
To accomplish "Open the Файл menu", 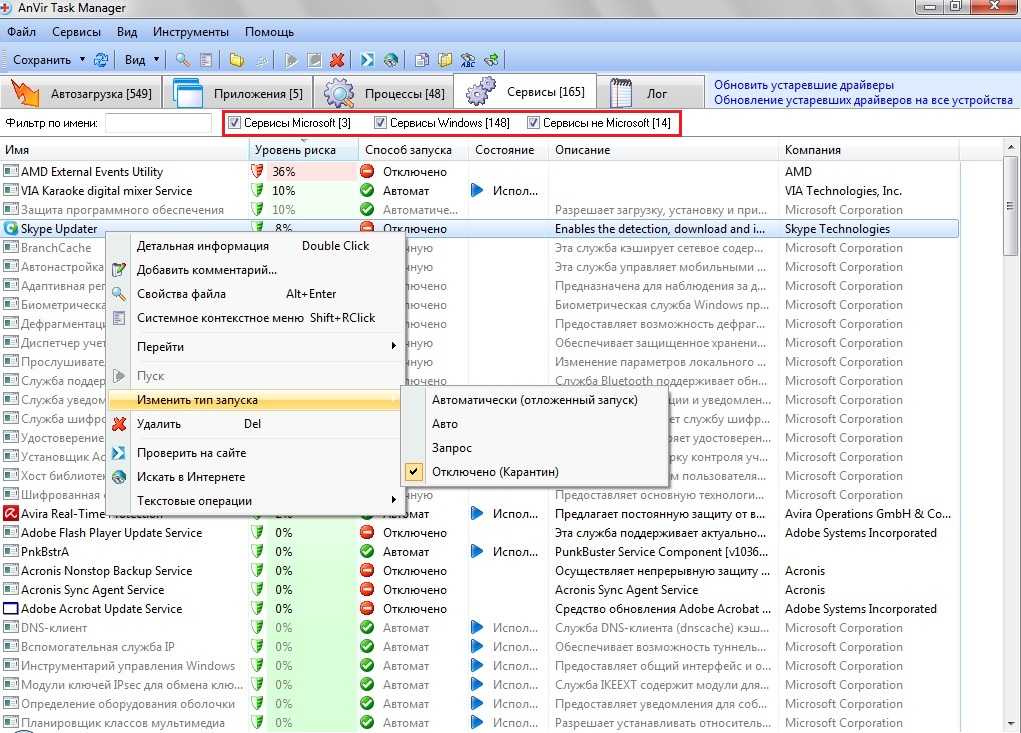I will point(21,31).
